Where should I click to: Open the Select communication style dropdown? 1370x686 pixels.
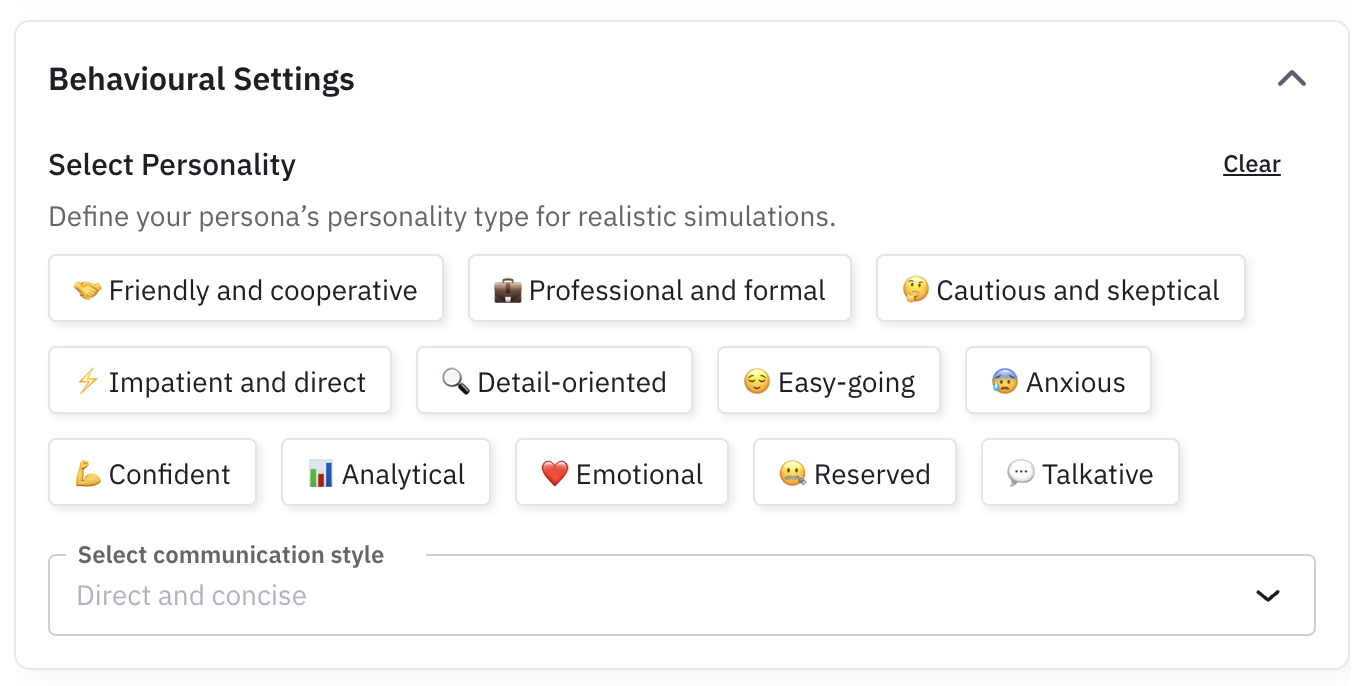tap(683, 595)
